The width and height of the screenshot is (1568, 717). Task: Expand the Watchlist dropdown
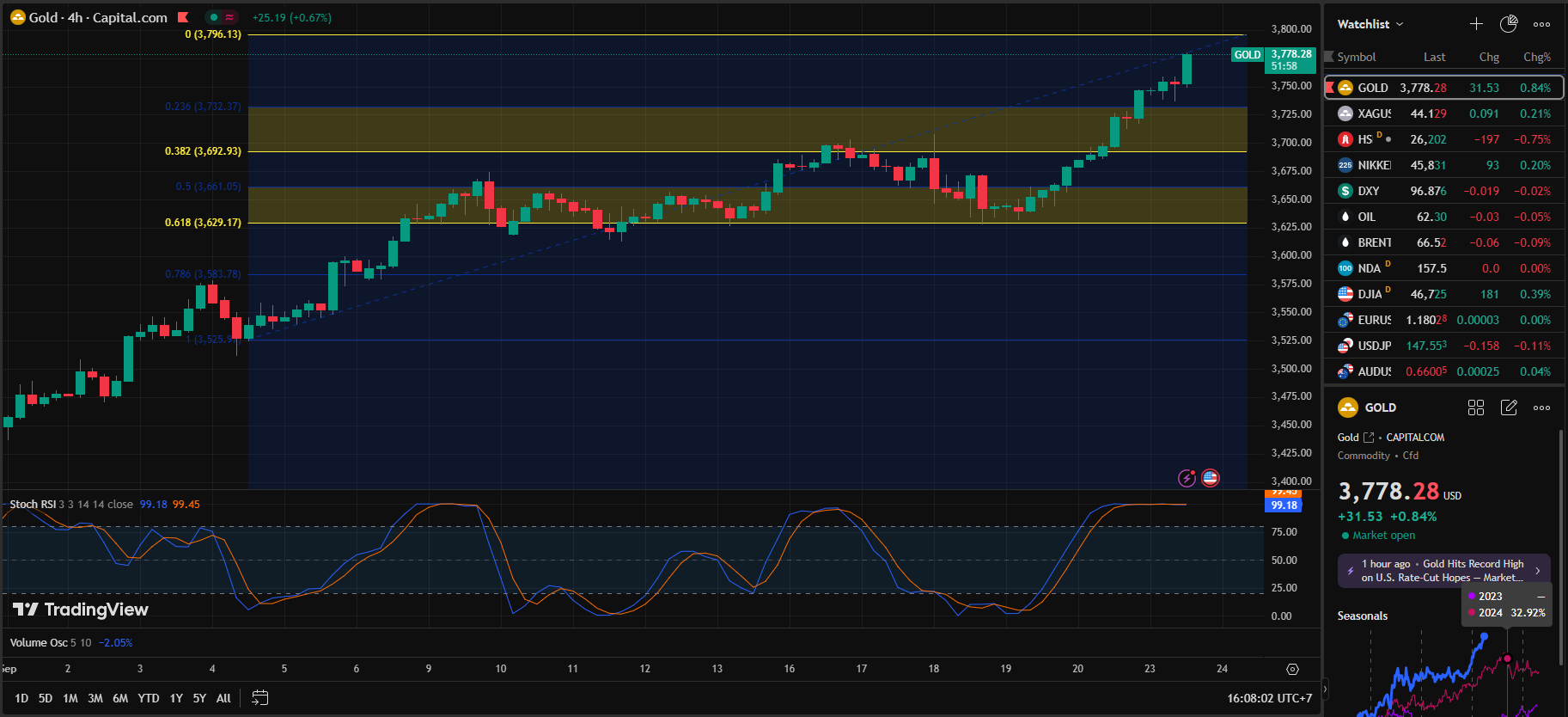point(1370,24)
